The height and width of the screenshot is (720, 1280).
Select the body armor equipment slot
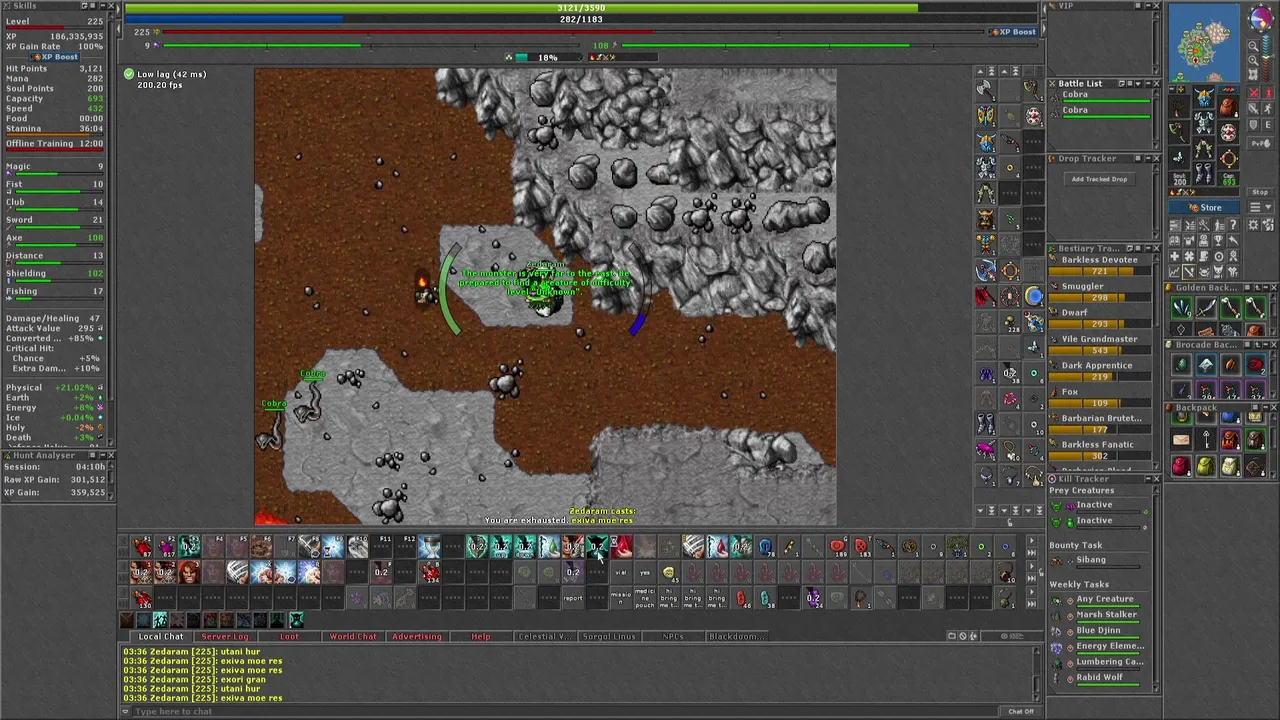(x=1204, y=122)
